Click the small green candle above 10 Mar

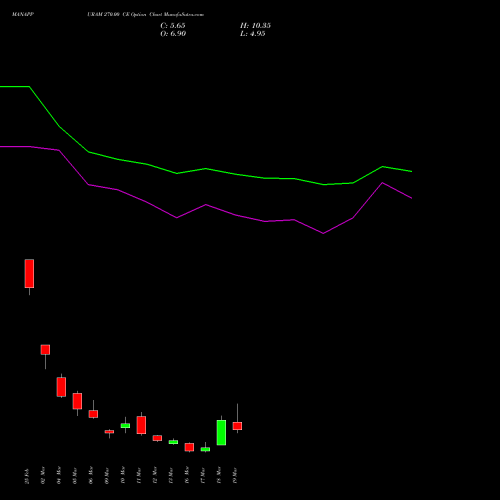[125, 426]
